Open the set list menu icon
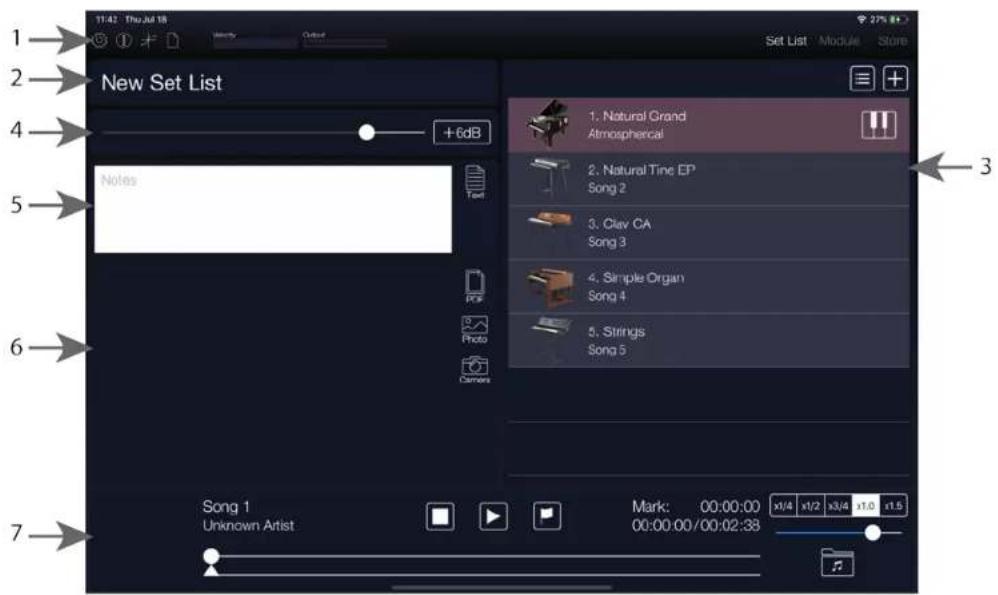 863,81
